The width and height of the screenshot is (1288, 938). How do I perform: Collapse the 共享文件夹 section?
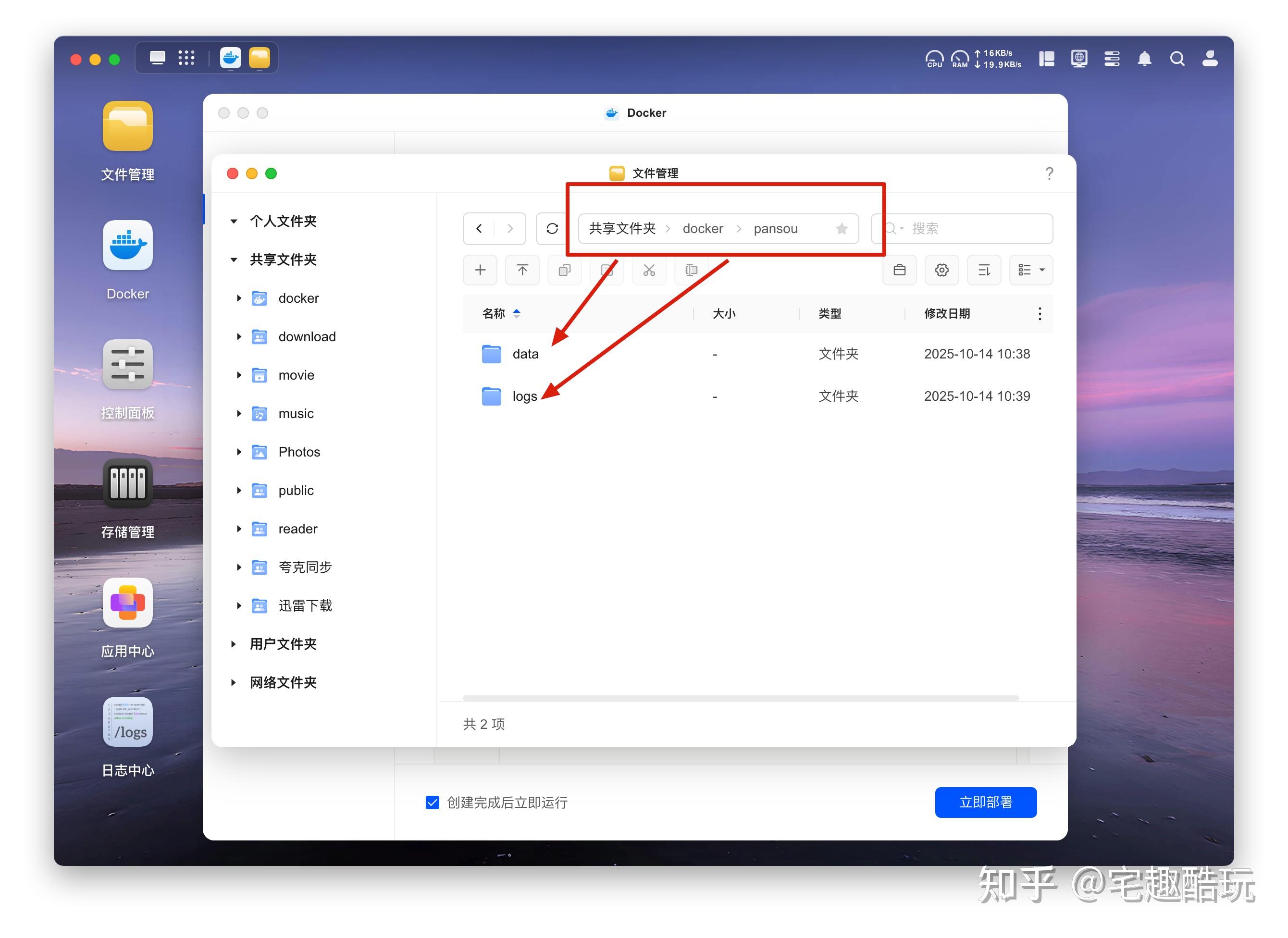click(x=234, y=259)
